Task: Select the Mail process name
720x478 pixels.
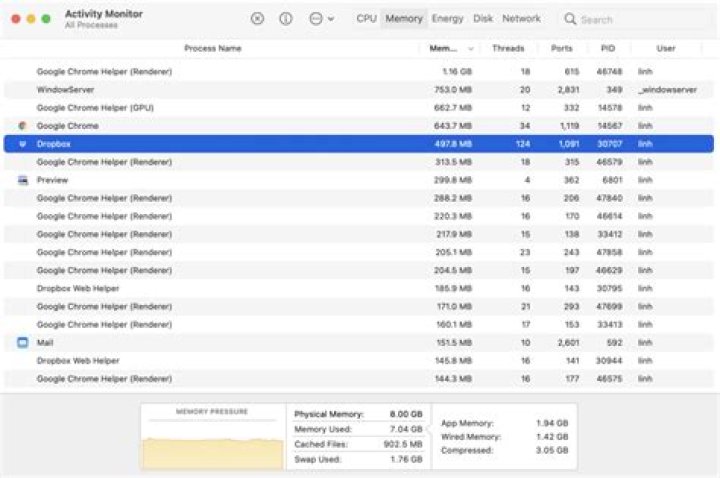Action: (x=45, y=343)
